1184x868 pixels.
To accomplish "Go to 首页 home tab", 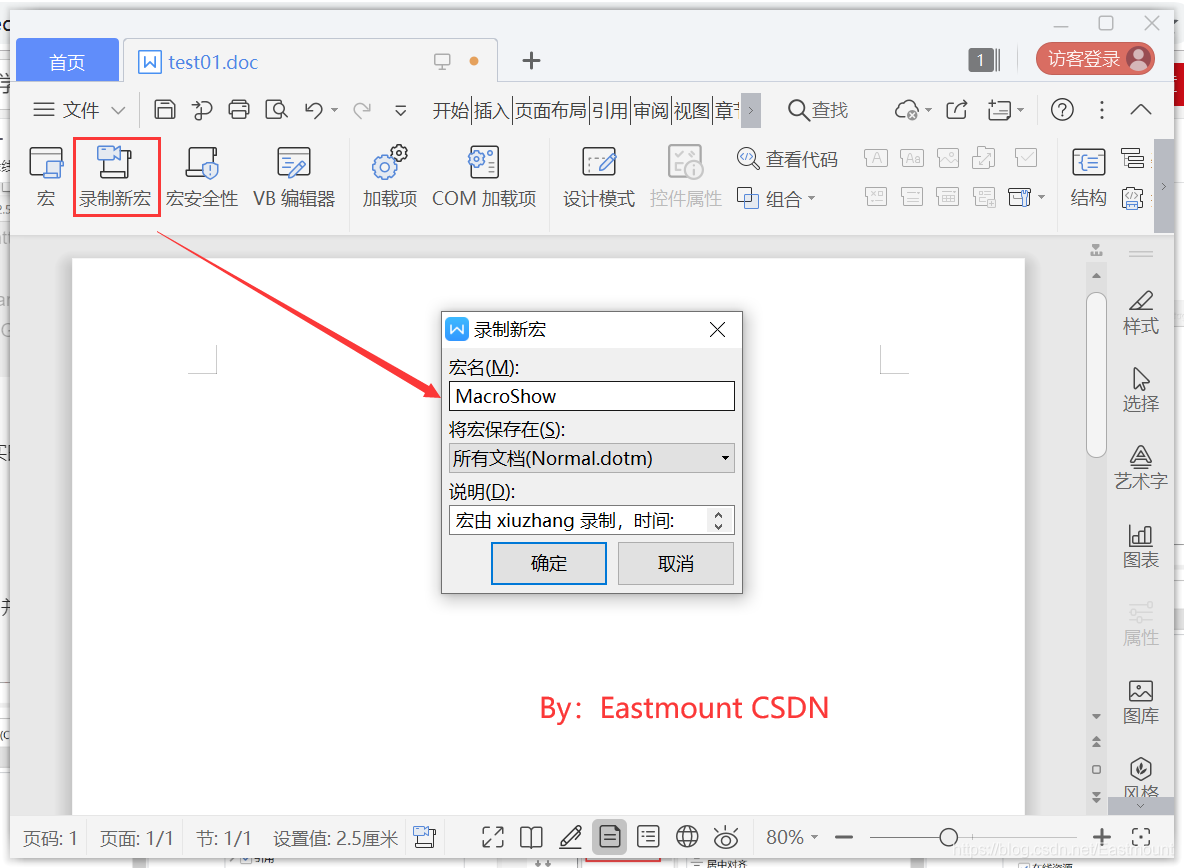I will pos(67,61).
